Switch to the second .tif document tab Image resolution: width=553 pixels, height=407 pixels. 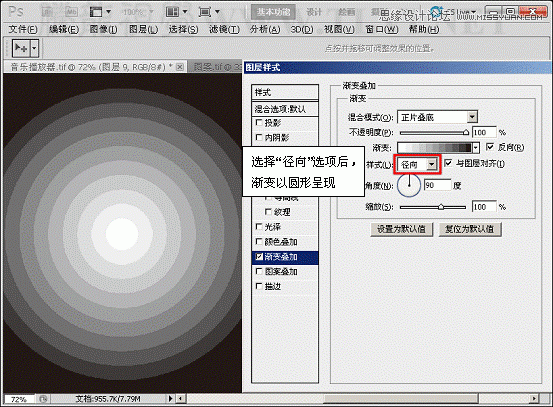point(215,67)
